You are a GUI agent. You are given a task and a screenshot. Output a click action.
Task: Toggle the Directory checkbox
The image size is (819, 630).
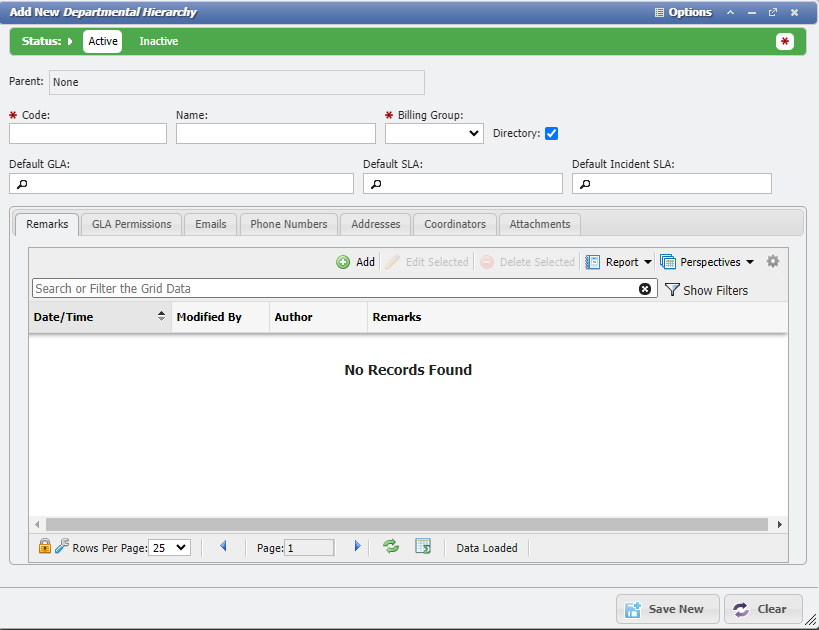click(x=551, y=133)
